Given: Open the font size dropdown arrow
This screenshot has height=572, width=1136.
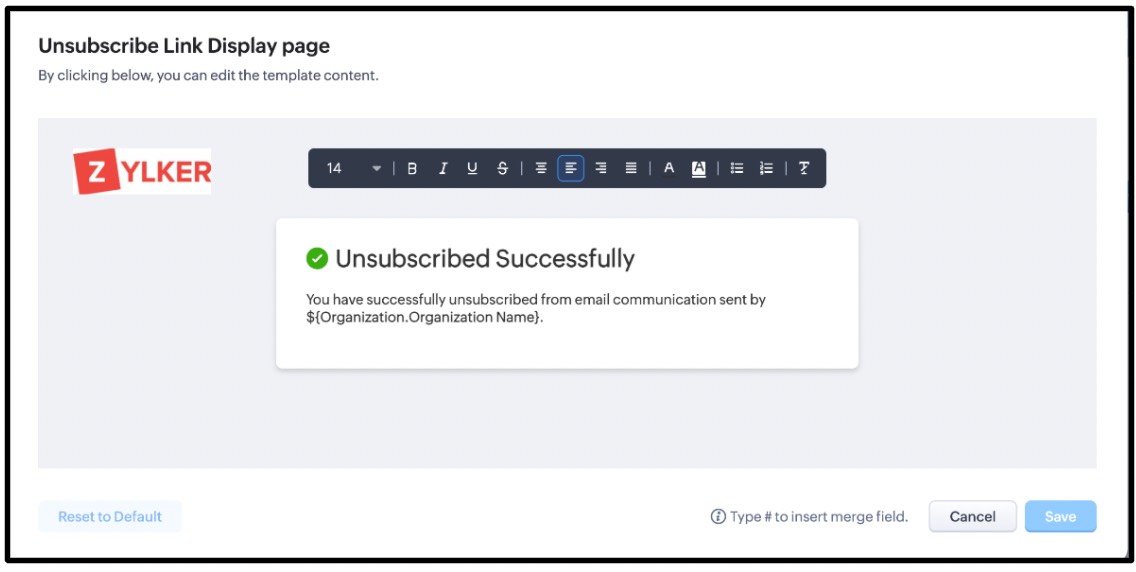Looking at the screenshot, I should [377, 168].
